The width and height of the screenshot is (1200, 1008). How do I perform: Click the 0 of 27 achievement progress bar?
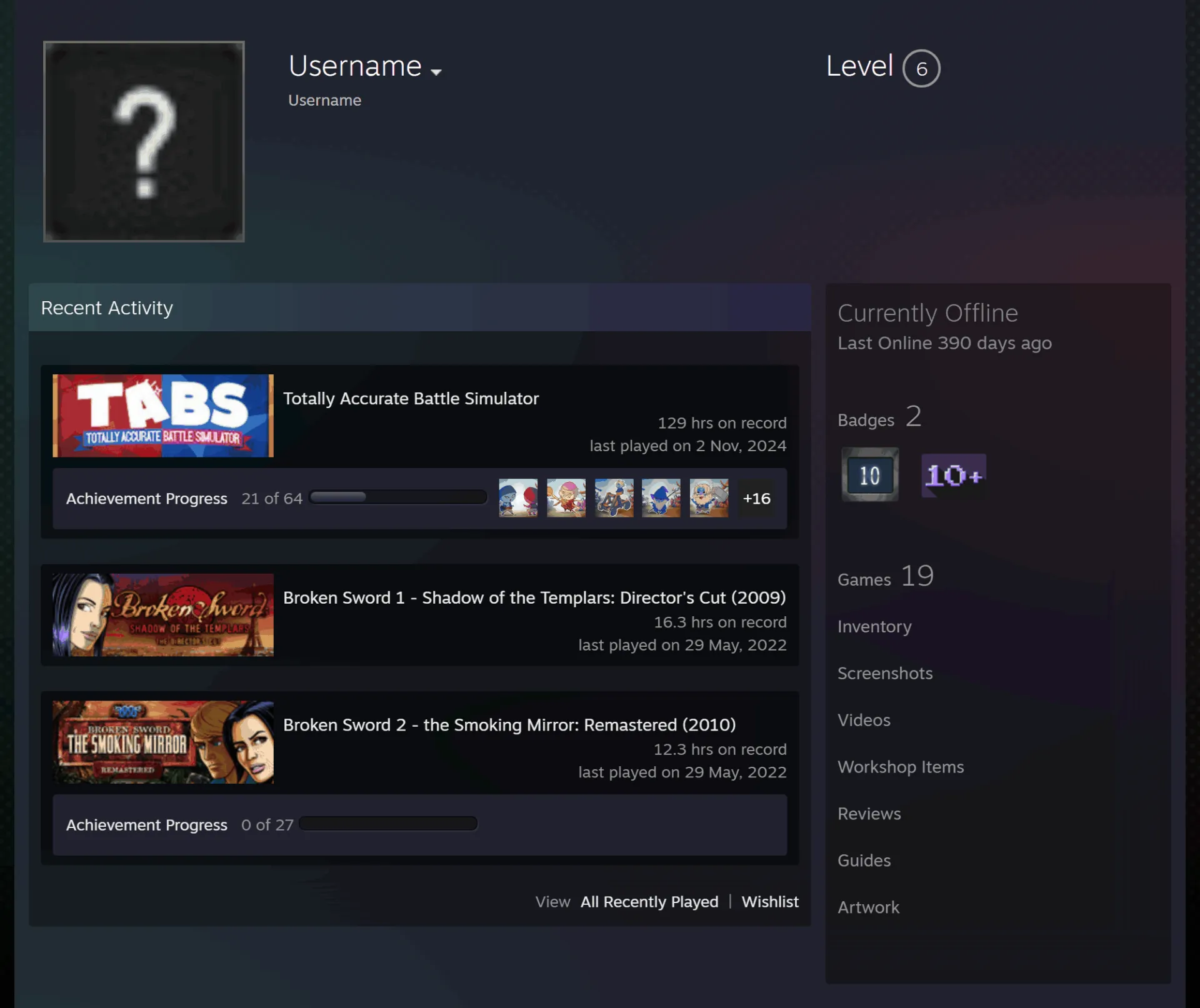[388, 823]
